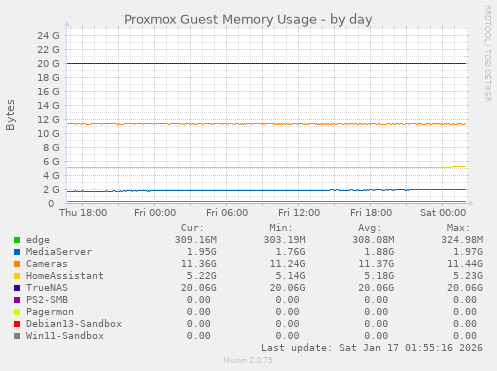Click the TrueNAS purple line in graph
The width and height of the screenshot is (497, 371).
[266, 63]
